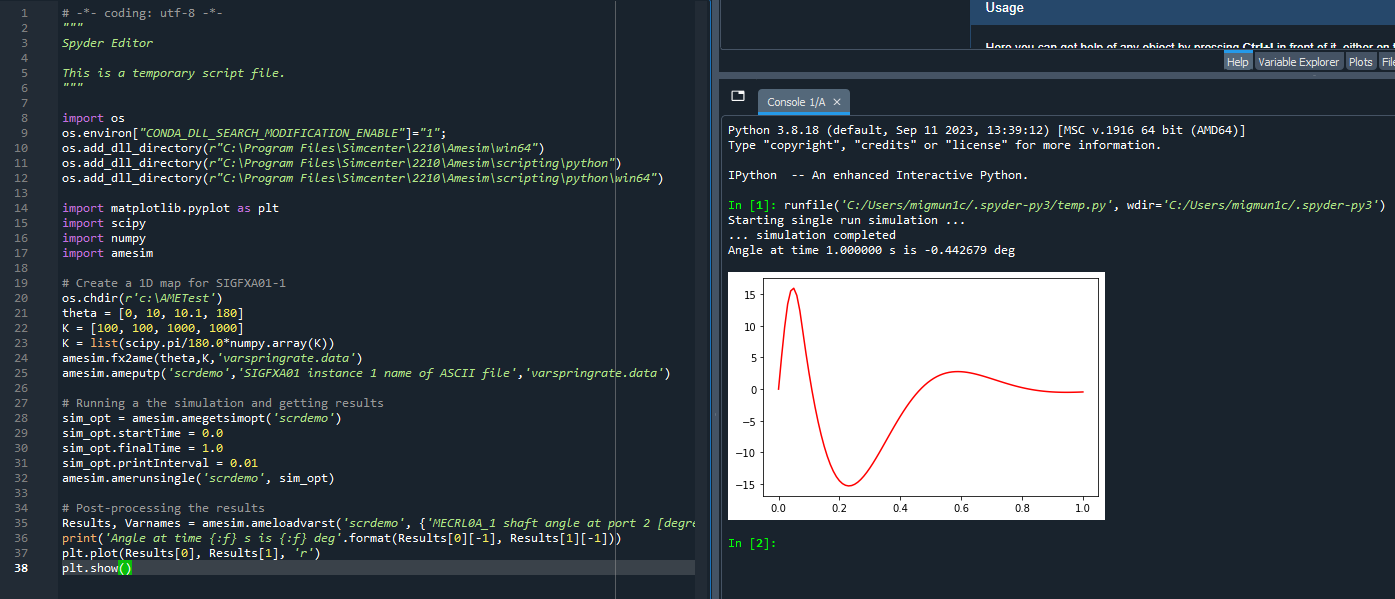Open the Plots pane
Screen dimensions: 1395x599
coord(1360,61)
